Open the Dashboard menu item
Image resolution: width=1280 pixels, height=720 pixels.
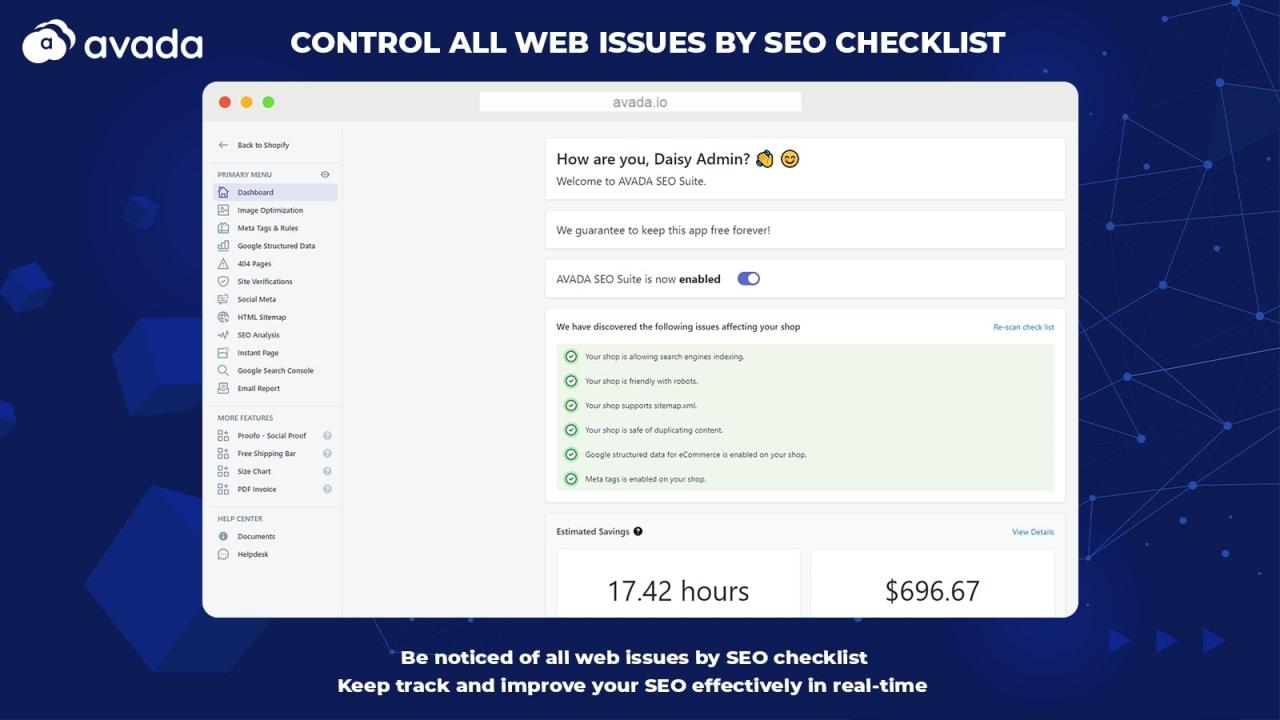[x=256, y=192]
